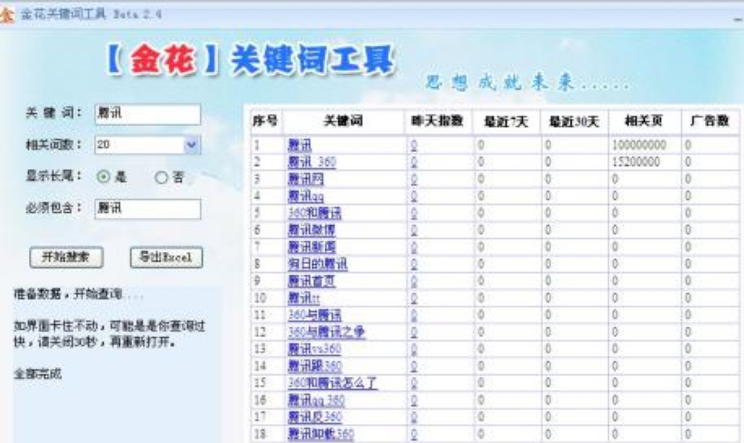Open the 相关词数 dropdown arrow

click(192, 145)
